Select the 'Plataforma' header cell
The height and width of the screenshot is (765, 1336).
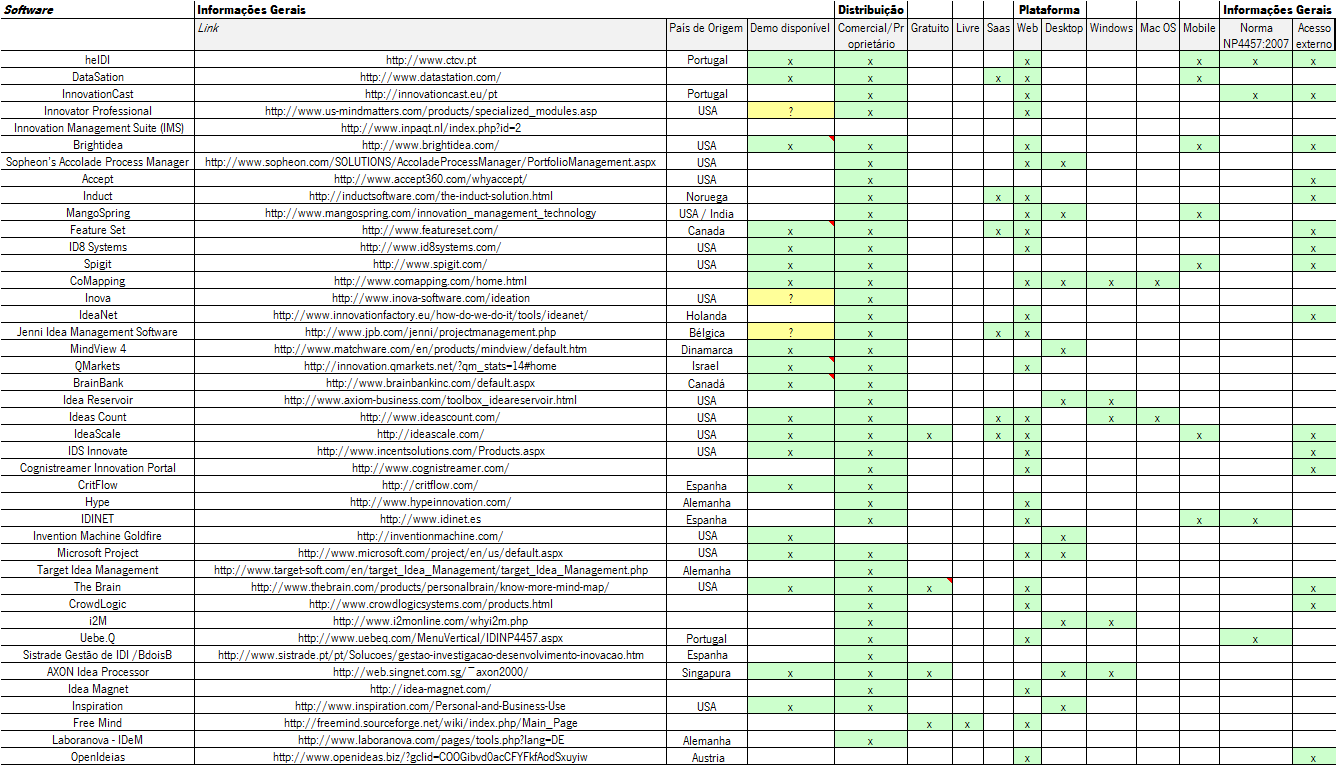click(x=1049, y=9)
